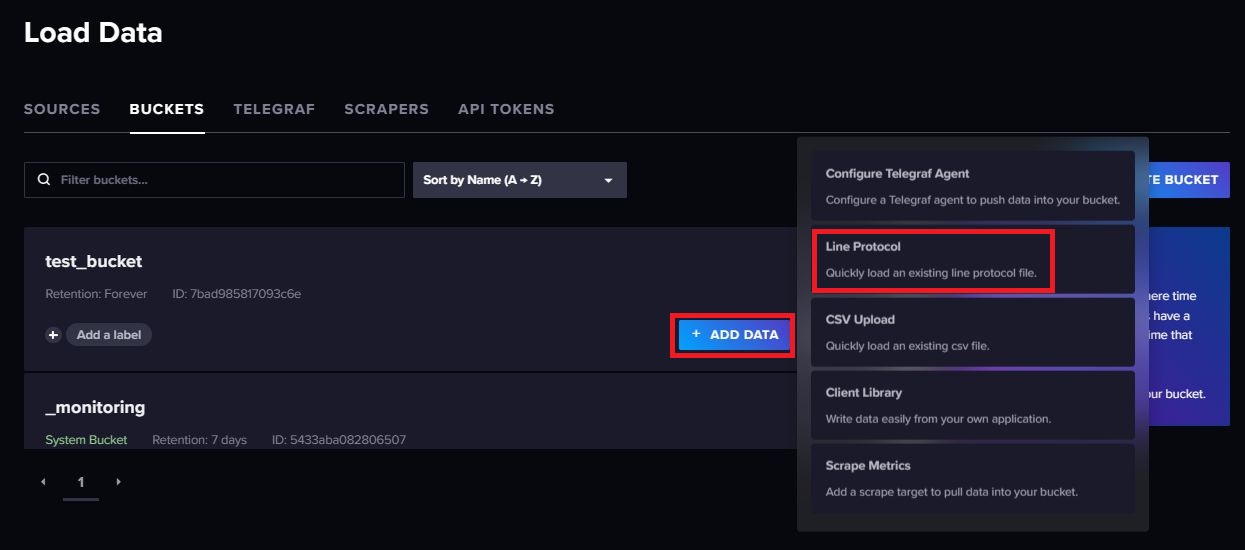Choose Scrape Metrics from the menu
Screen dimensions: 1245x550
point(972,479)
